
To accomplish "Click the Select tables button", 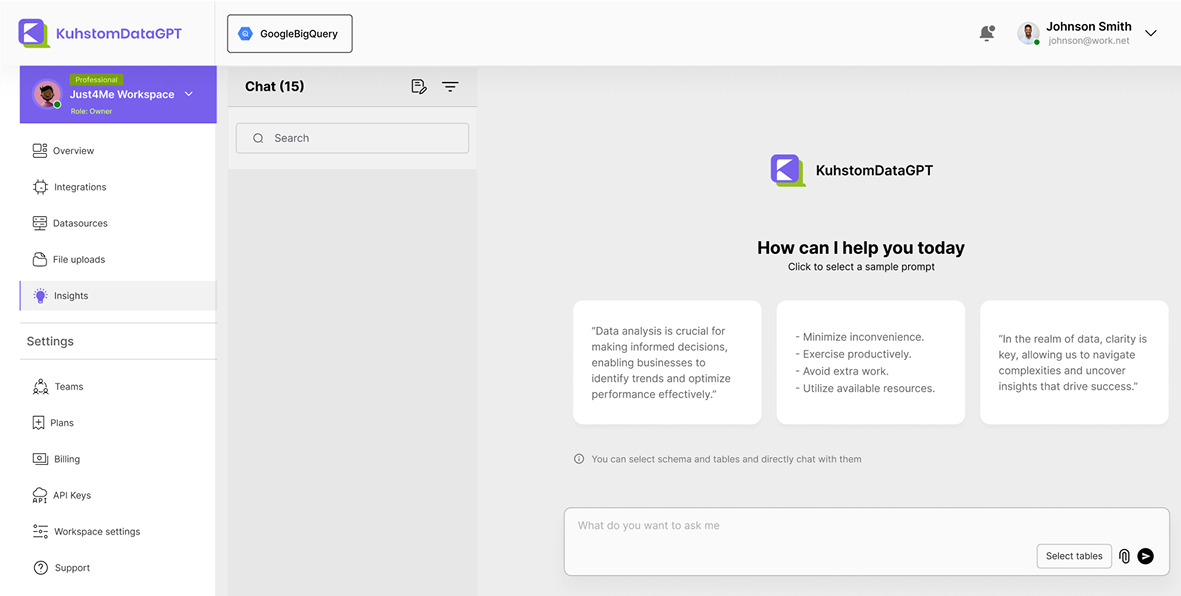I will (1074, 556).
